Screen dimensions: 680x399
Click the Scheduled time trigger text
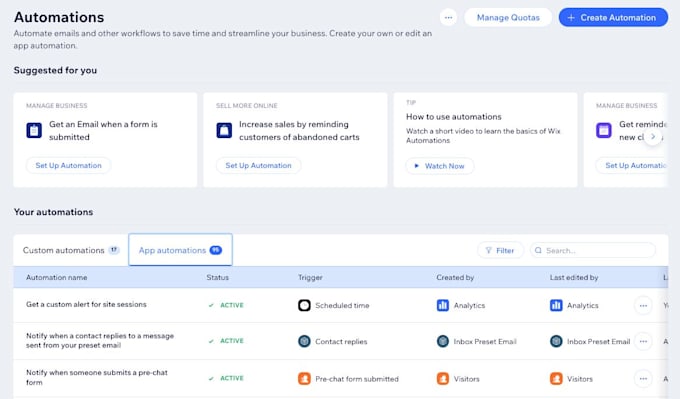tap(342, 305)
